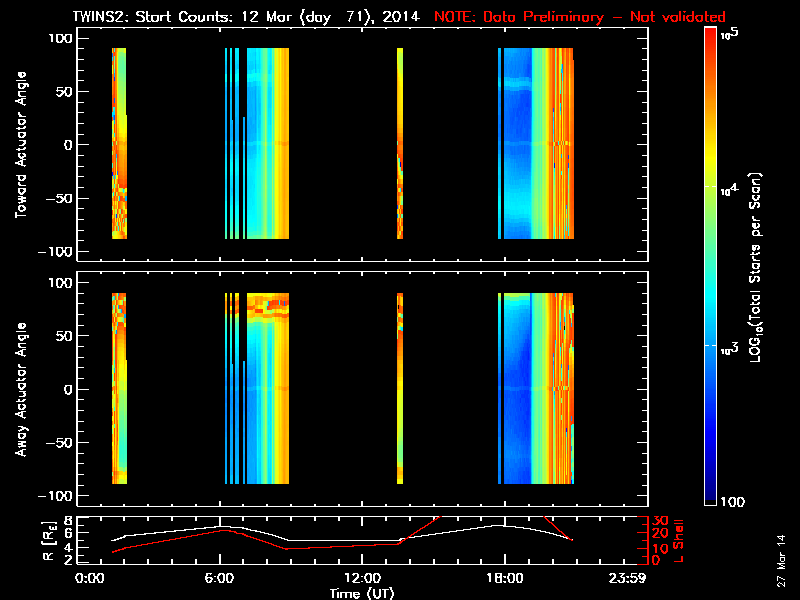The image size is (800, 600).
Task: Click the 'Time (UT)' x-axis label
Action: [x=363, y=593]
